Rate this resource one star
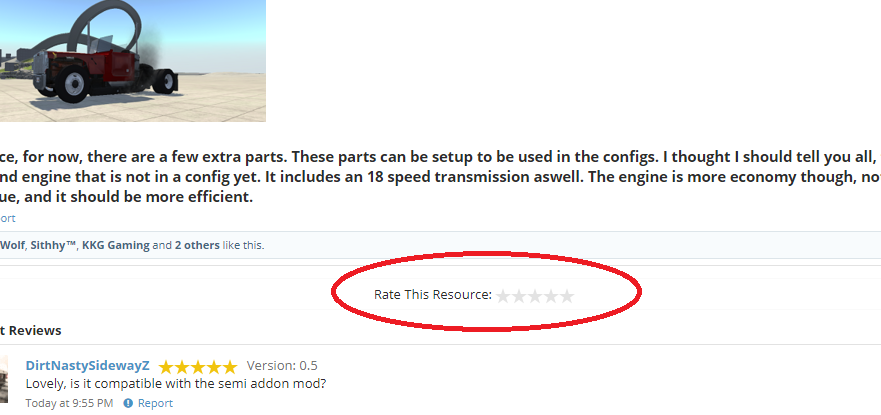 click(x=503, y=296)
